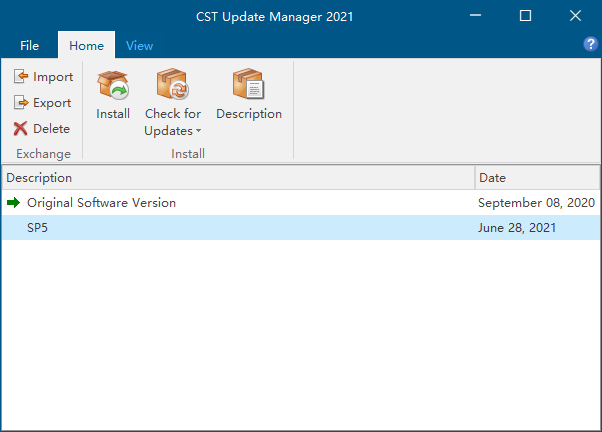
Task: Select the Home ribbon tab
Action: [x=86, y=46]
